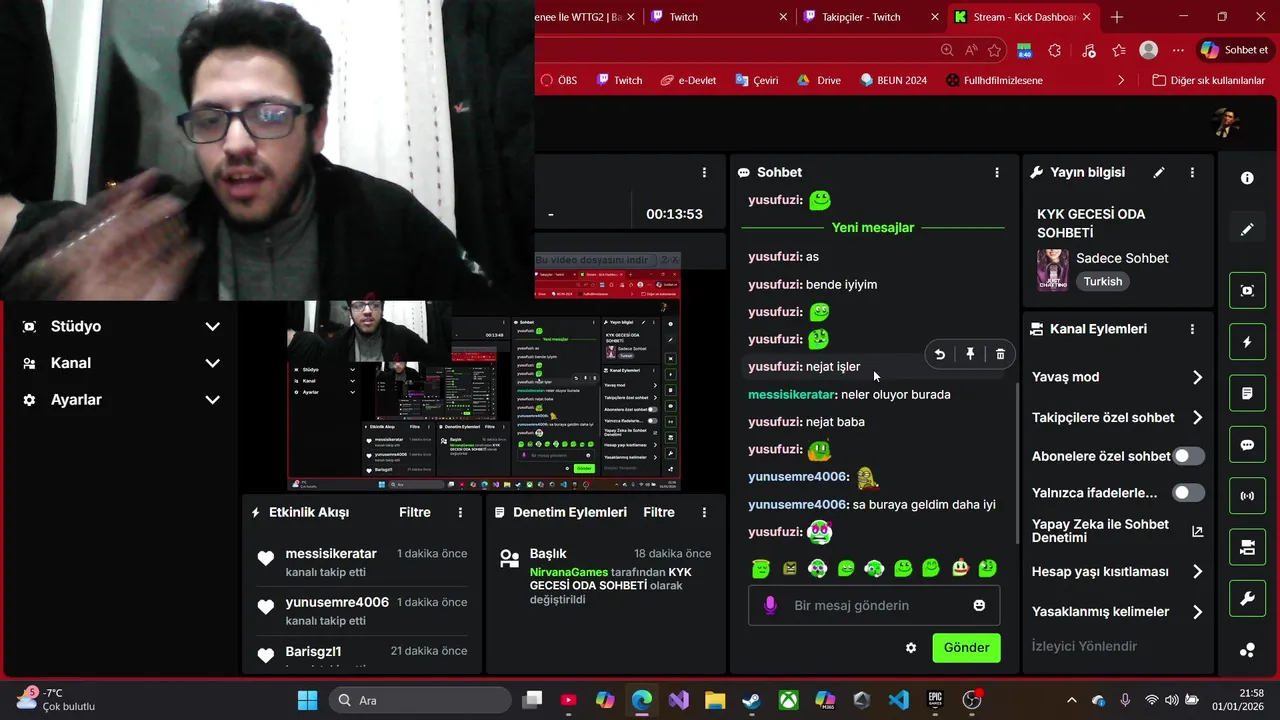Open Steam from taskbar

pos(751,700)
